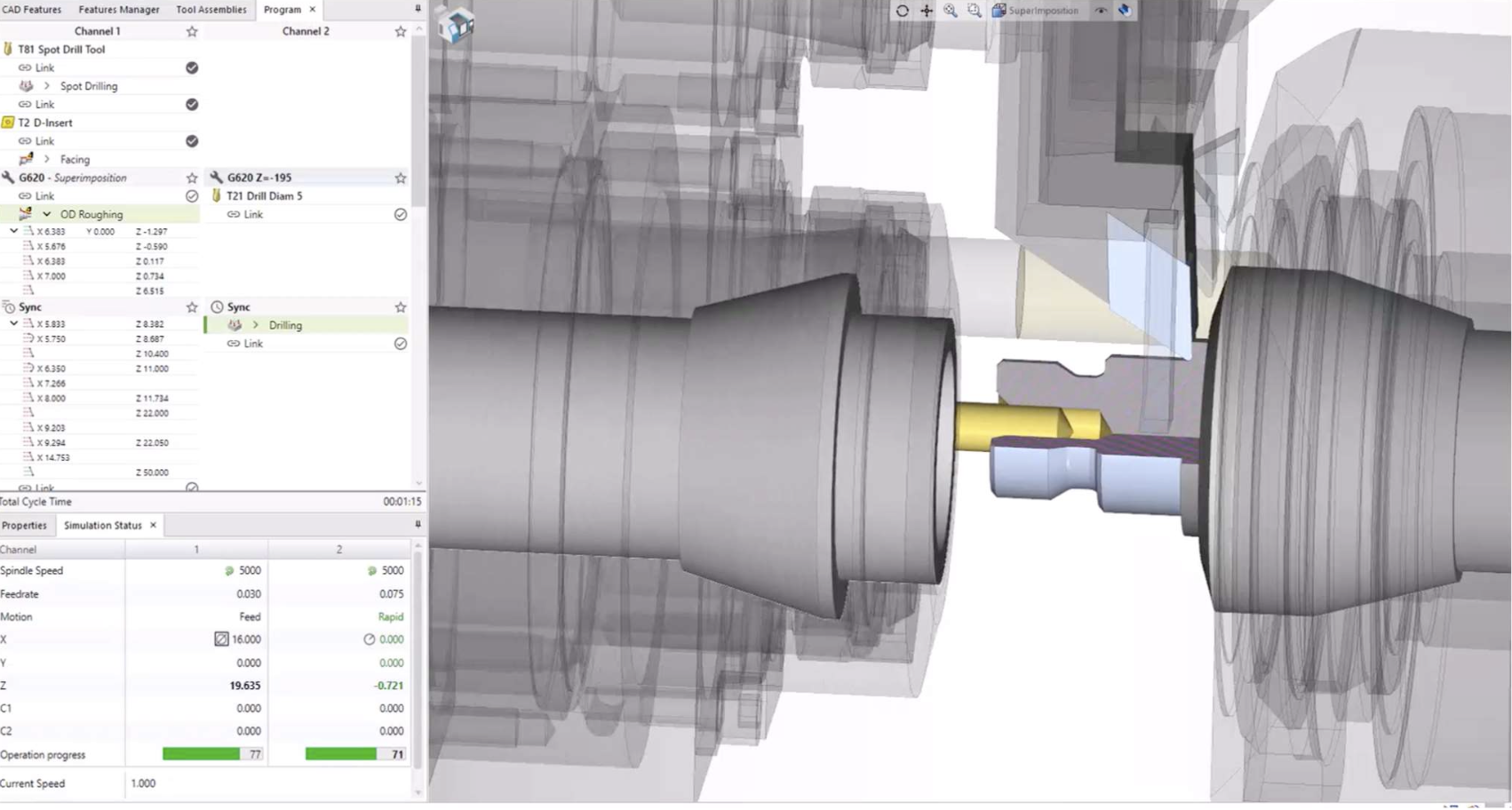
Task: Click Channel 1 operation progress bar
Action: tap(212, 754)
